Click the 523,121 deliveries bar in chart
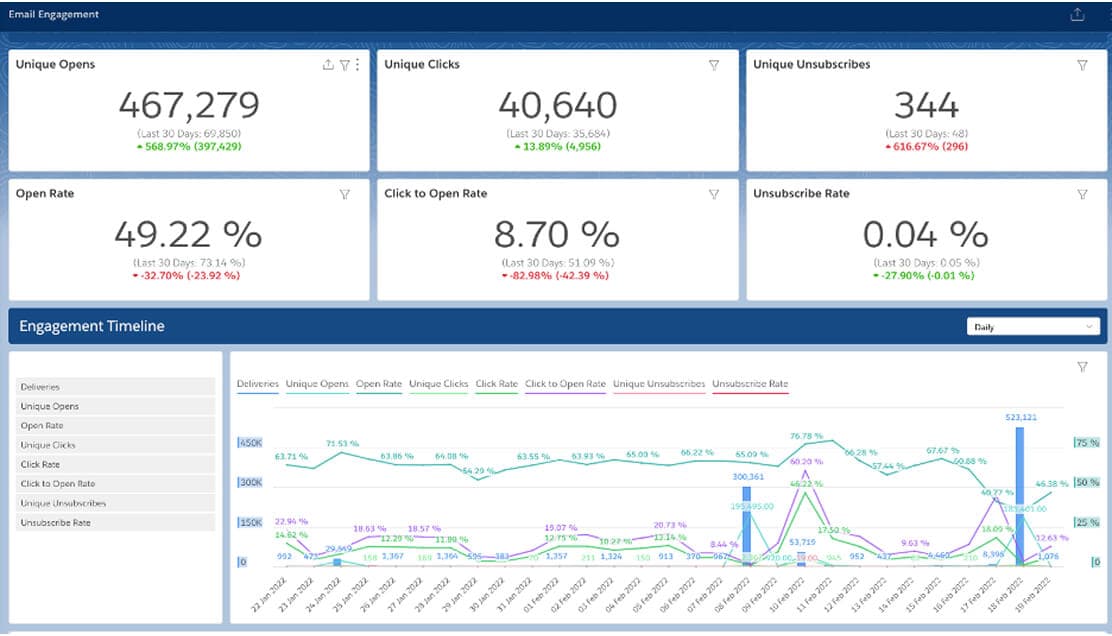The image size is (1112, 636). 1020,495
